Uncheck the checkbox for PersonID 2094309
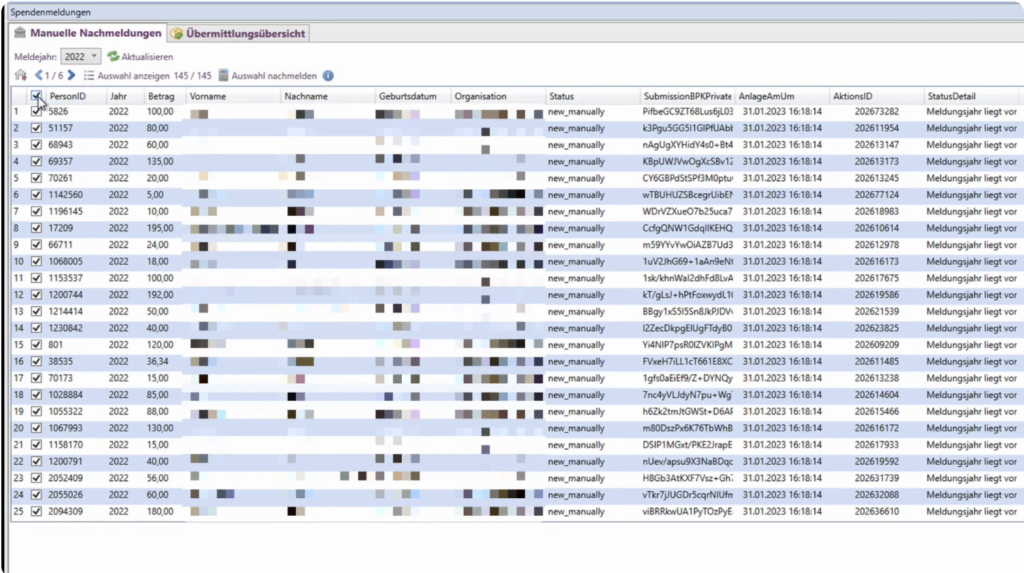Screen dimensions: 1024x573 tap(36, 512)
